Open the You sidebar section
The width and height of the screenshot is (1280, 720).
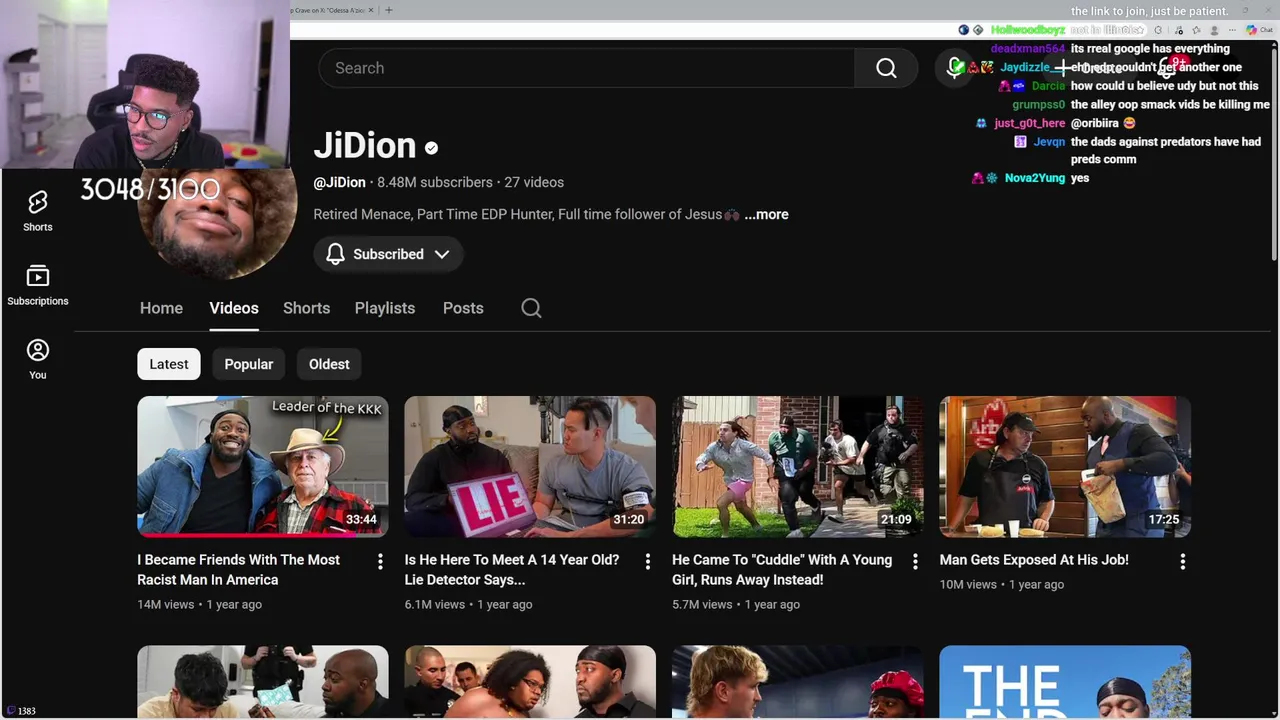pos(38,360)
